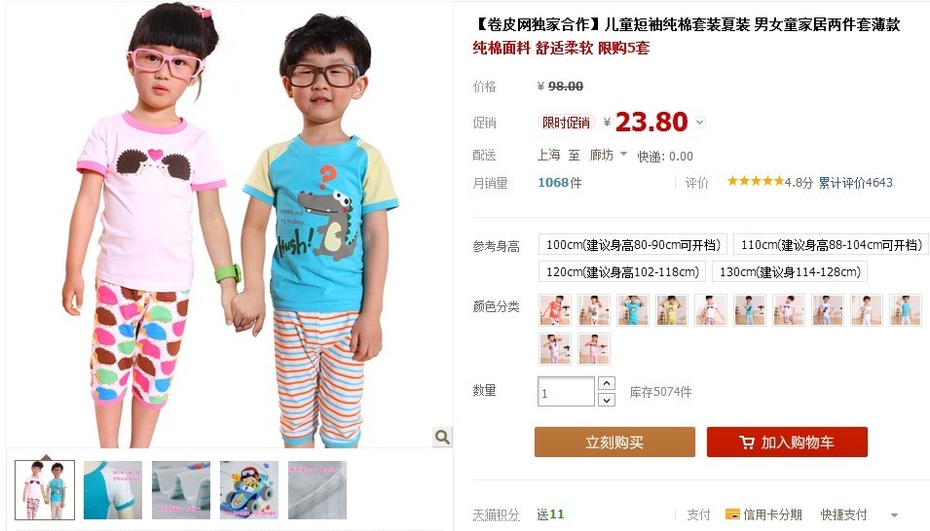Select size 130cm (建议身114-128cm)
This screenshot has height=531, width=930.
789,272
